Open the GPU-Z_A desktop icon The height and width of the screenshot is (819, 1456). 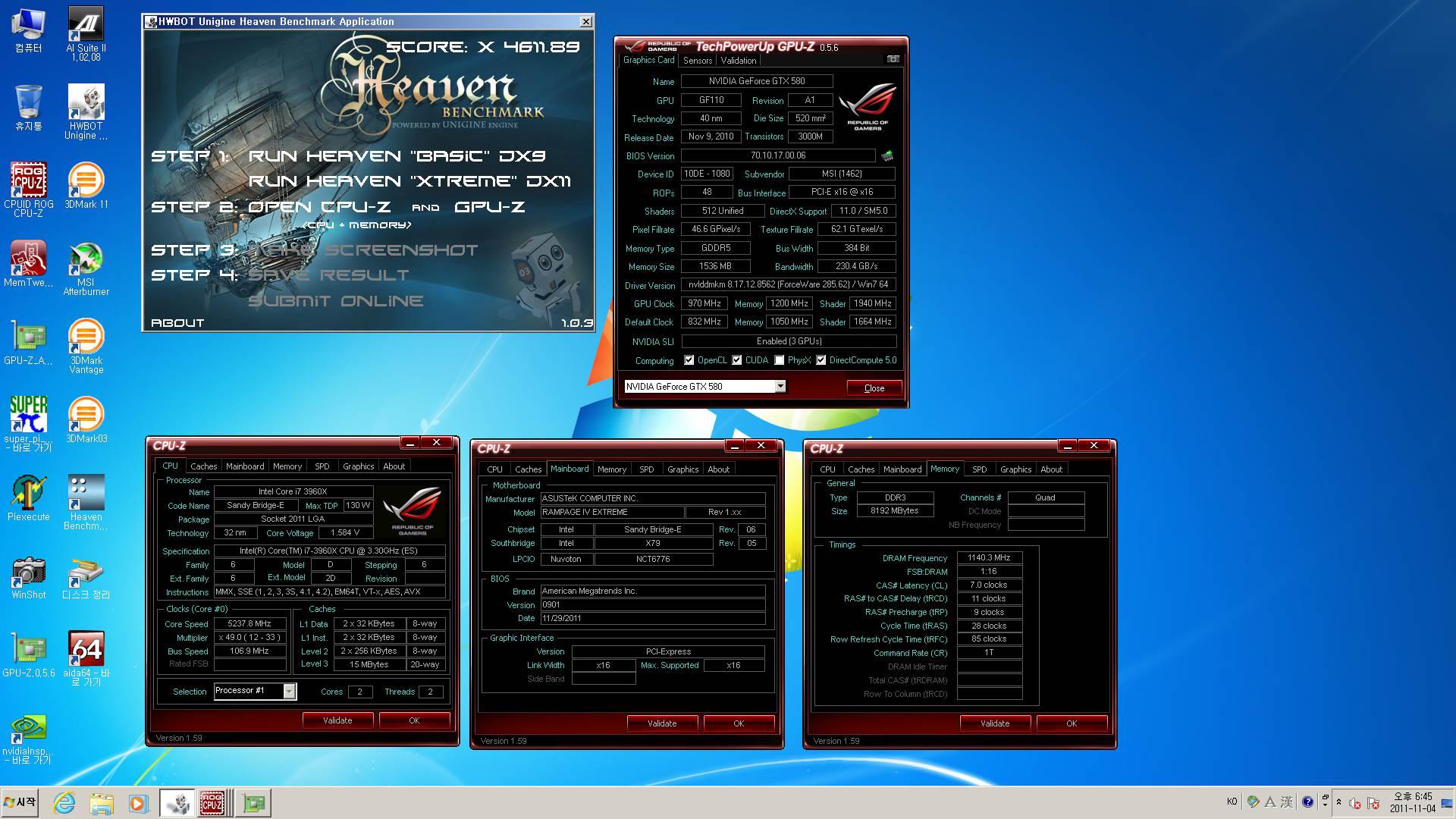click(x=28, y=342)
